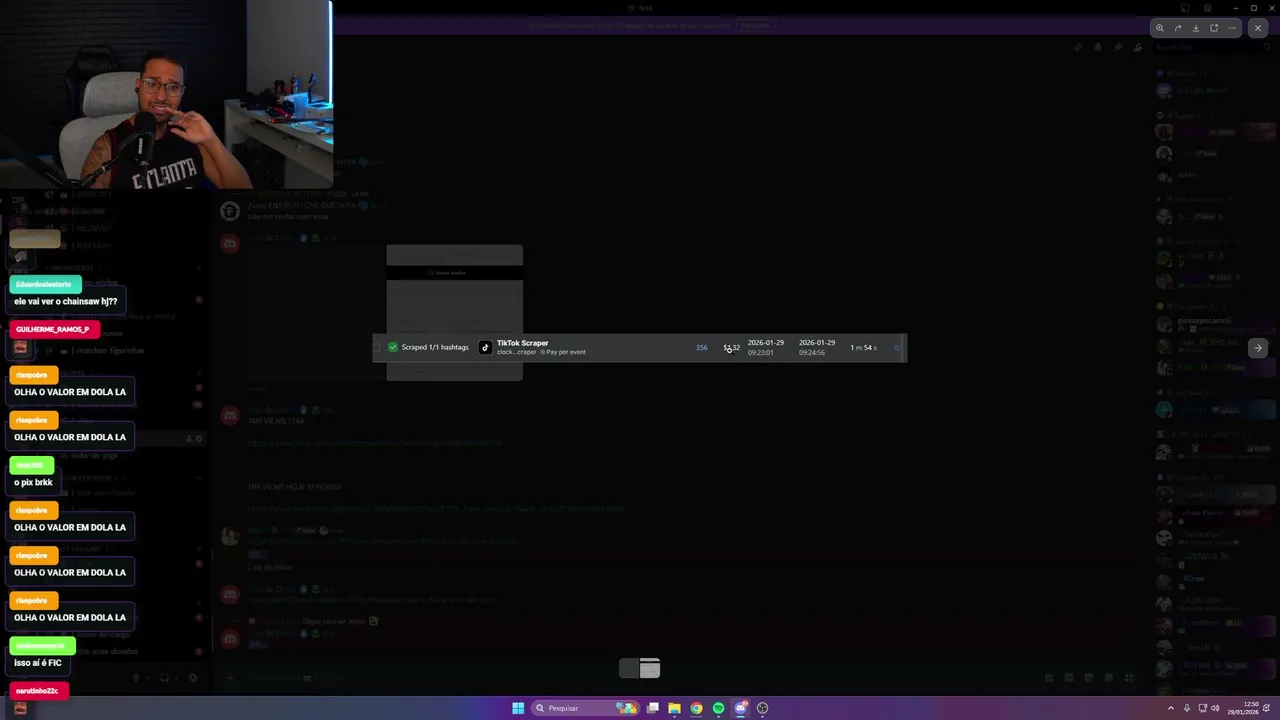Click the chat message "isso aí é FIC"
Image resolution: width=1280 pixels, height=720 pixels.
coord(38,662)
